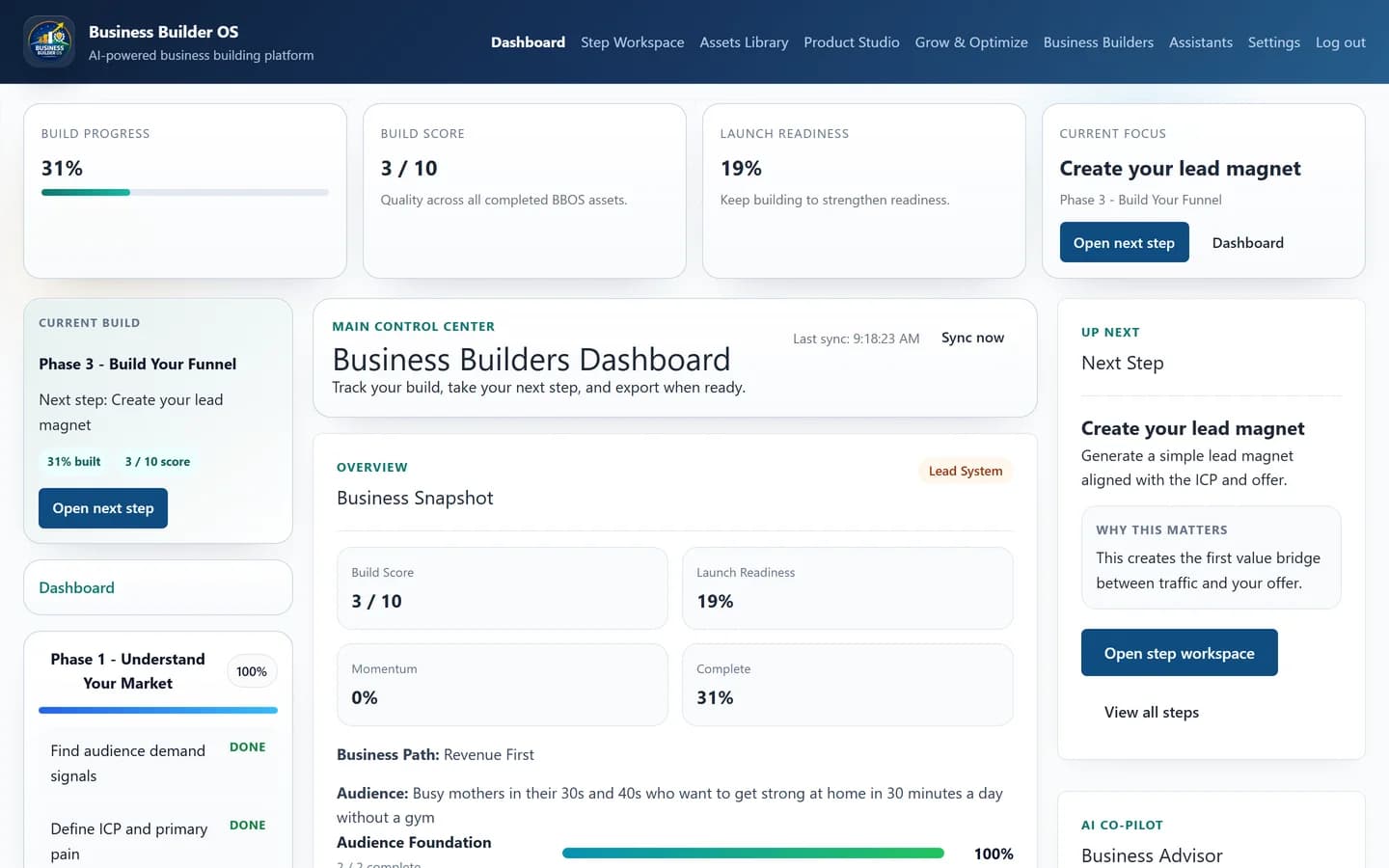The width and height of the screenshot is (1389, 868).
Task: Open Grow & Optimize section
Action: (x=971, y=42)
